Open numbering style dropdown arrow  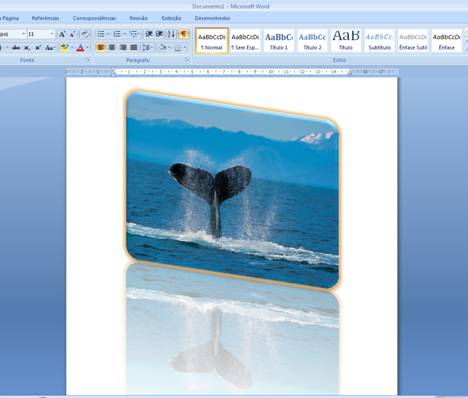pyautogui.click(x=124, y=34)
